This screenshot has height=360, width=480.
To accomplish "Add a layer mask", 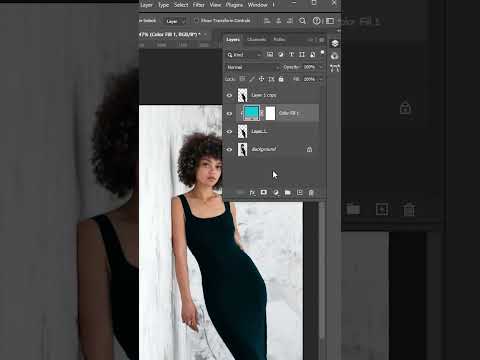I will tap(264, 193).
